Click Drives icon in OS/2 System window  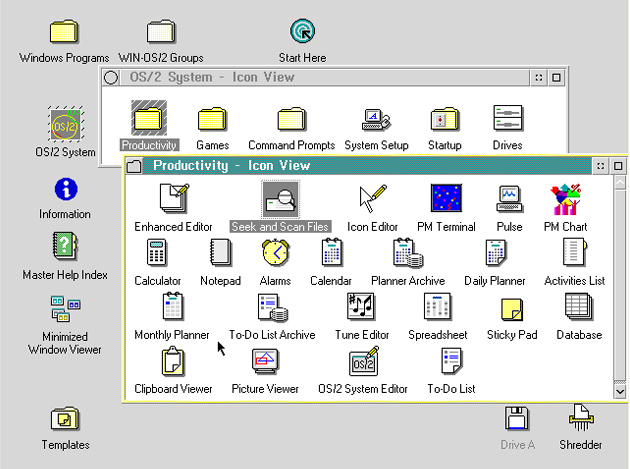[508, 118]
